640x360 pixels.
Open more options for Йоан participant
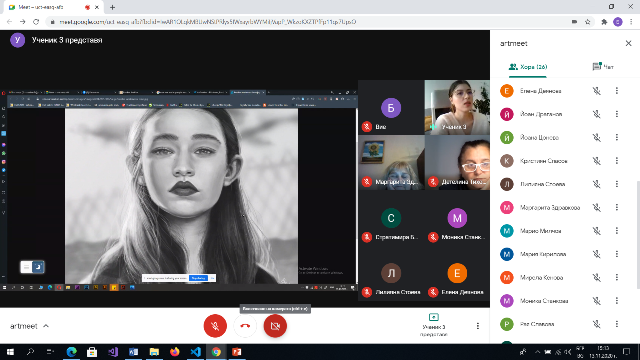click(617, 114)
